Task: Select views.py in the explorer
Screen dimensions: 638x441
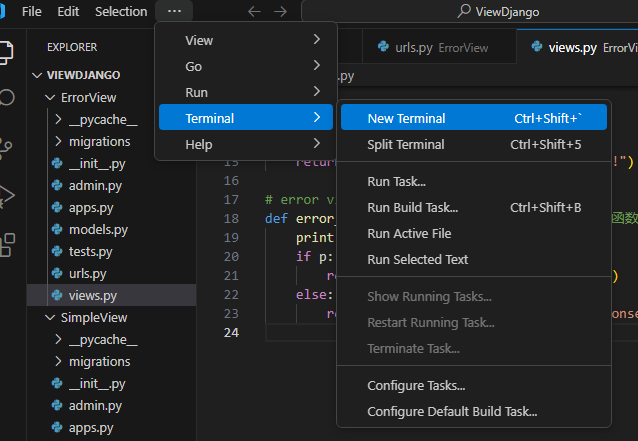Action: (x=111, y=295)
